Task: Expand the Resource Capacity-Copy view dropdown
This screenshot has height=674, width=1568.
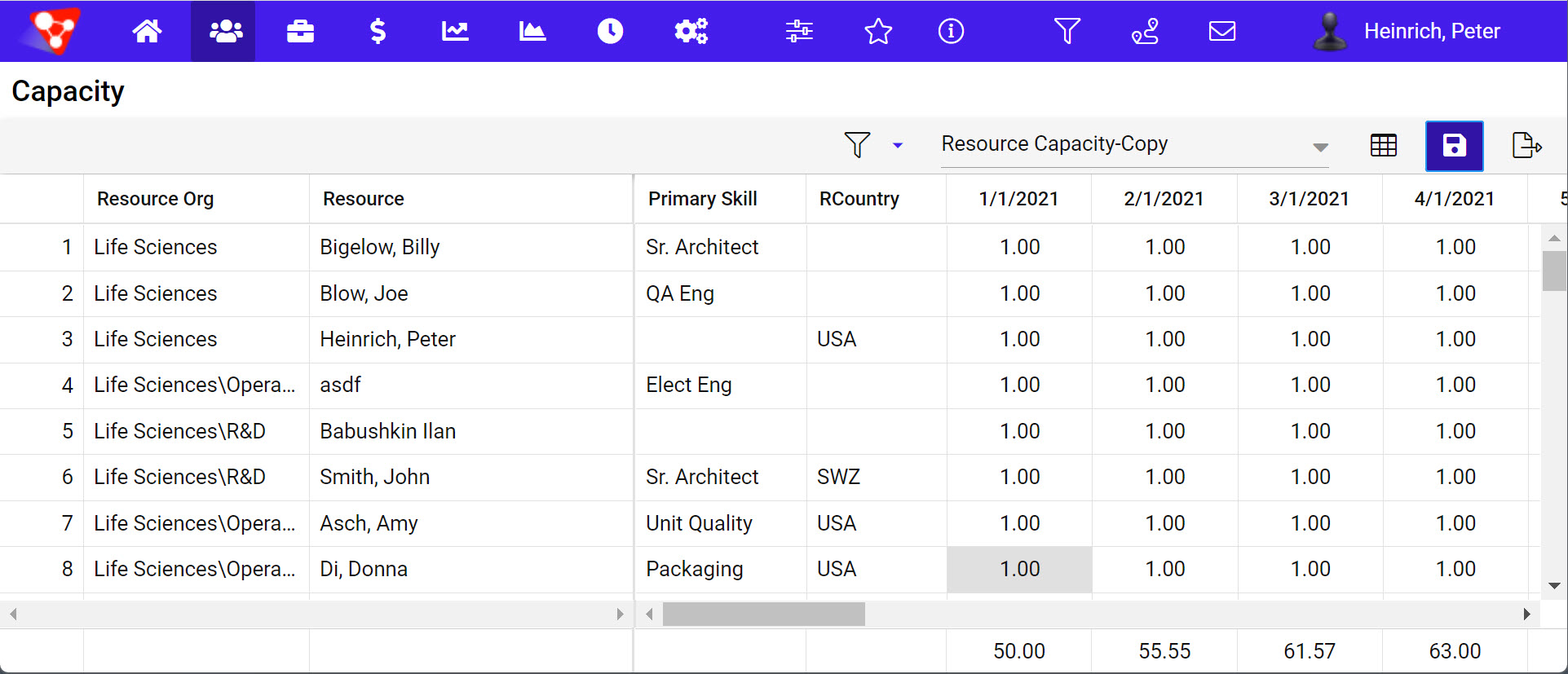Action: (1320, 147)
